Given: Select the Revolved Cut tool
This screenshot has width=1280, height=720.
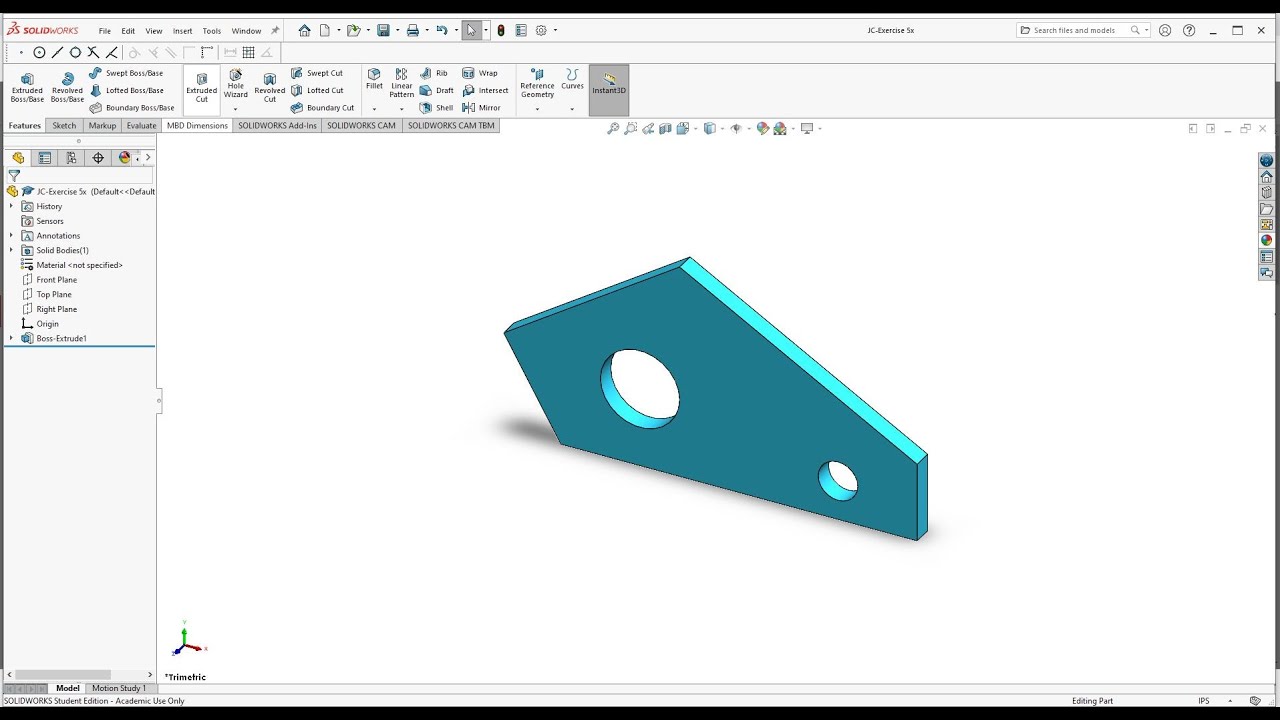Looking at the screenshot, I should 269,88.
